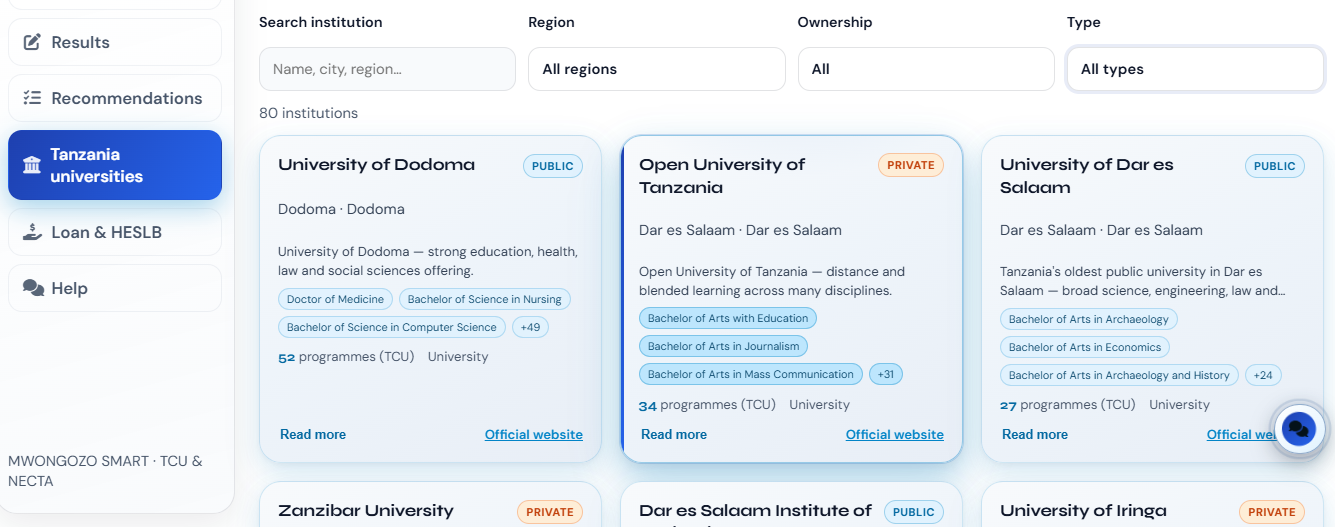Click the Dodoma · Dodoma location text
Screen dimensions: 1335x527
[x=341, y=209]
